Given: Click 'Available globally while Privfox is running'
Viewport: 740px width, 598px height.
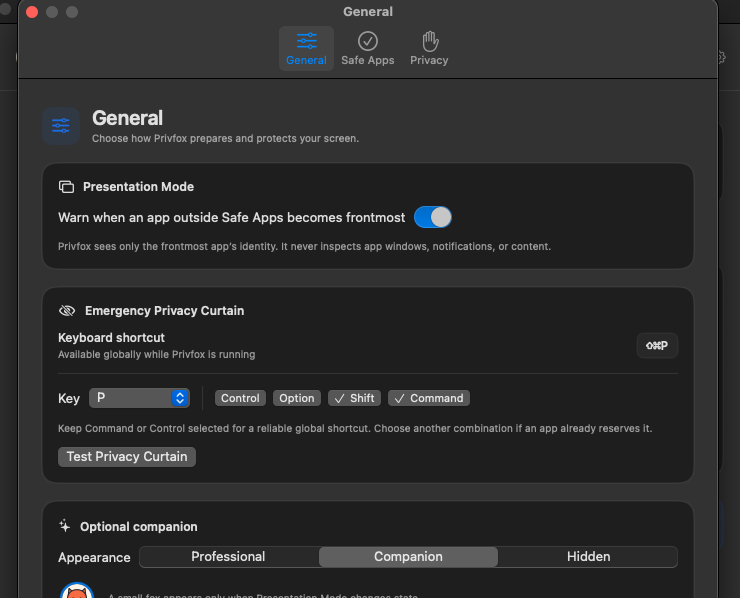Looking at the screenshot, I should pyautogui.click(x=157, y=354).
